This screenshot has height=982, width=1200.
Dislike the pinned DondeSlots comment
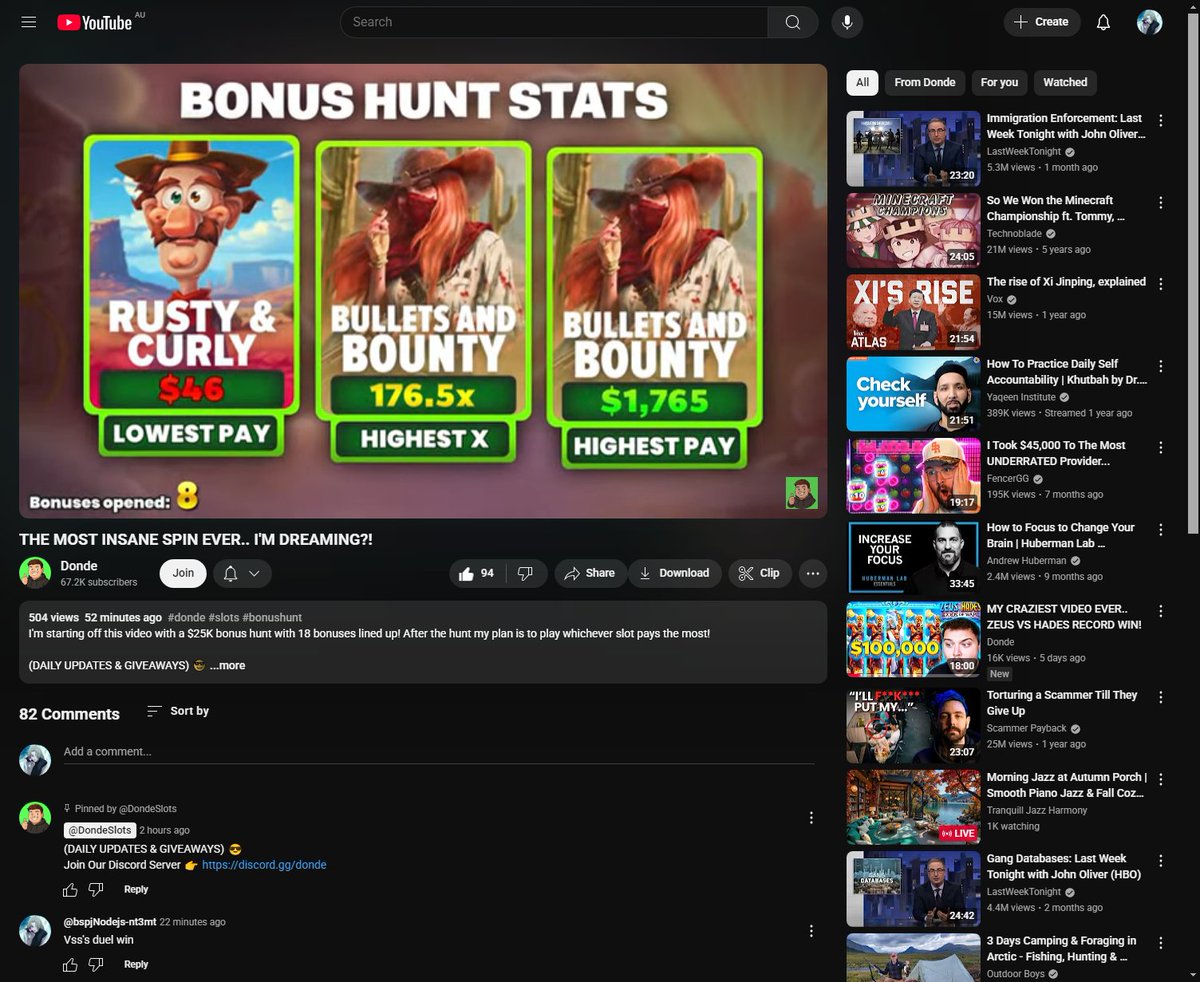click(x=96, y=889)
